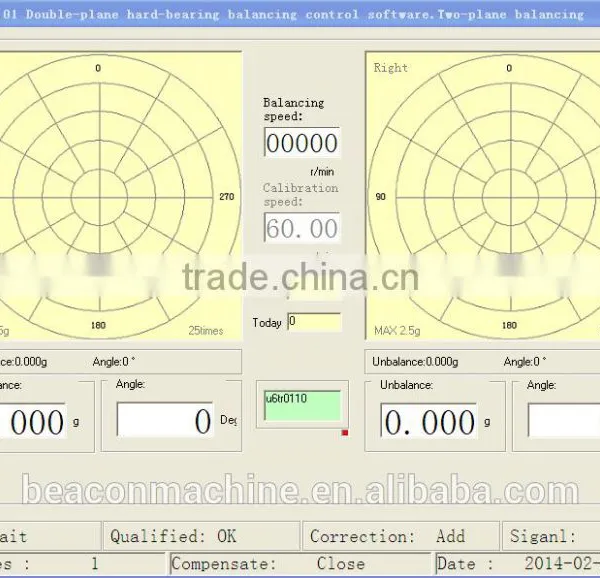The height and width of the screenshot is (578, 600).
Task: Click the left polar chart center
Action: click(99, 197)
